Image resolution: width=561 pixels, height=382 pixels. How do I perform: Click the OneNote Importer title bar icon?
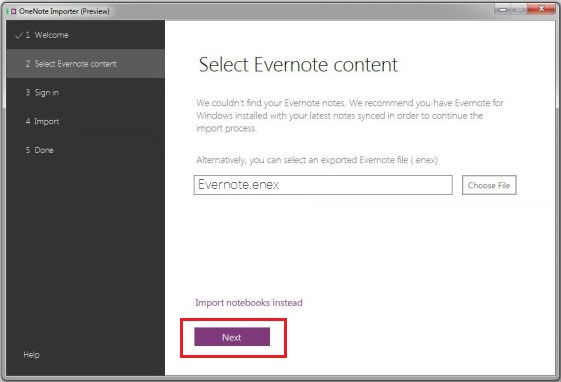(x=11, y=11)
